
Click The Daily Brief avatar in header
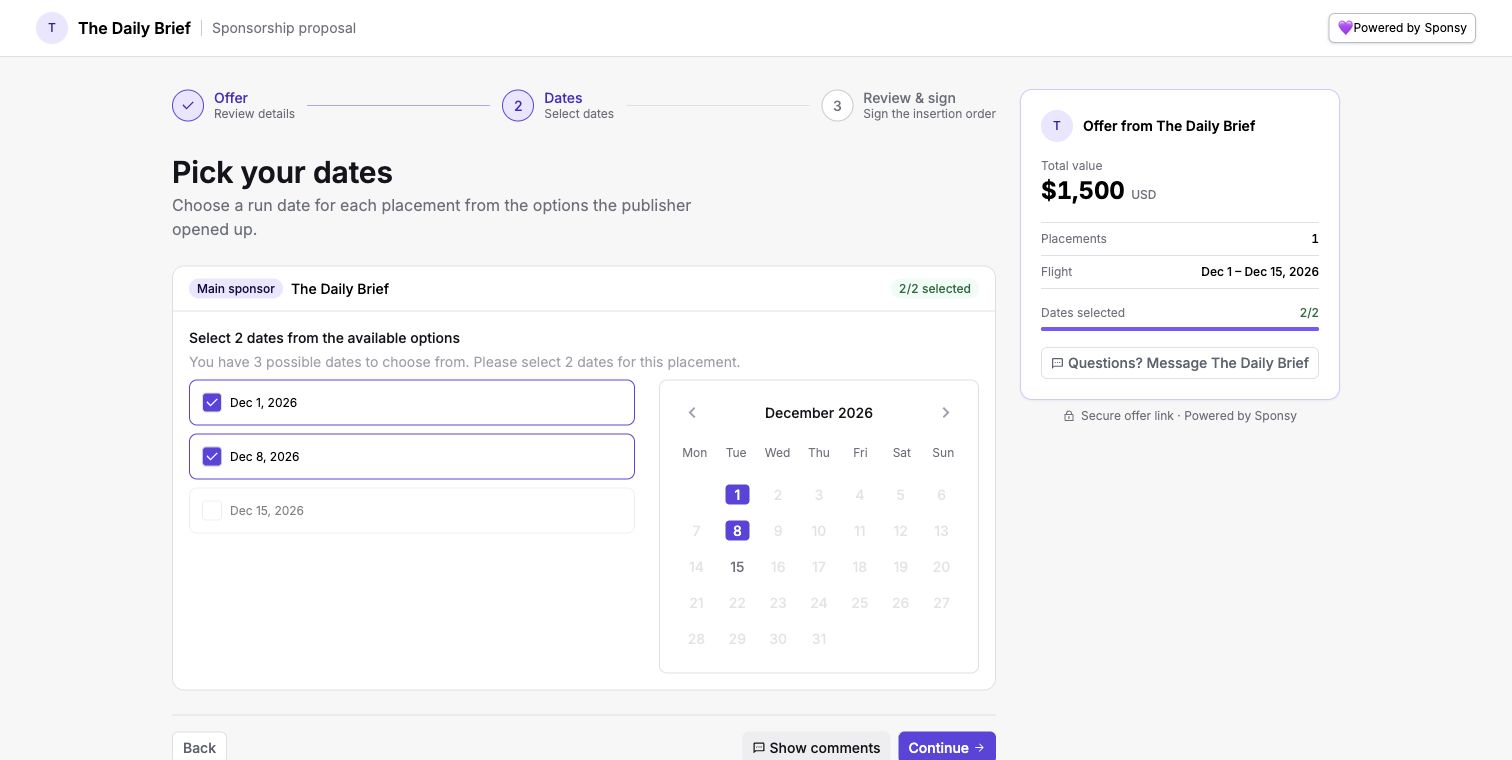click(x=52, y=28)
